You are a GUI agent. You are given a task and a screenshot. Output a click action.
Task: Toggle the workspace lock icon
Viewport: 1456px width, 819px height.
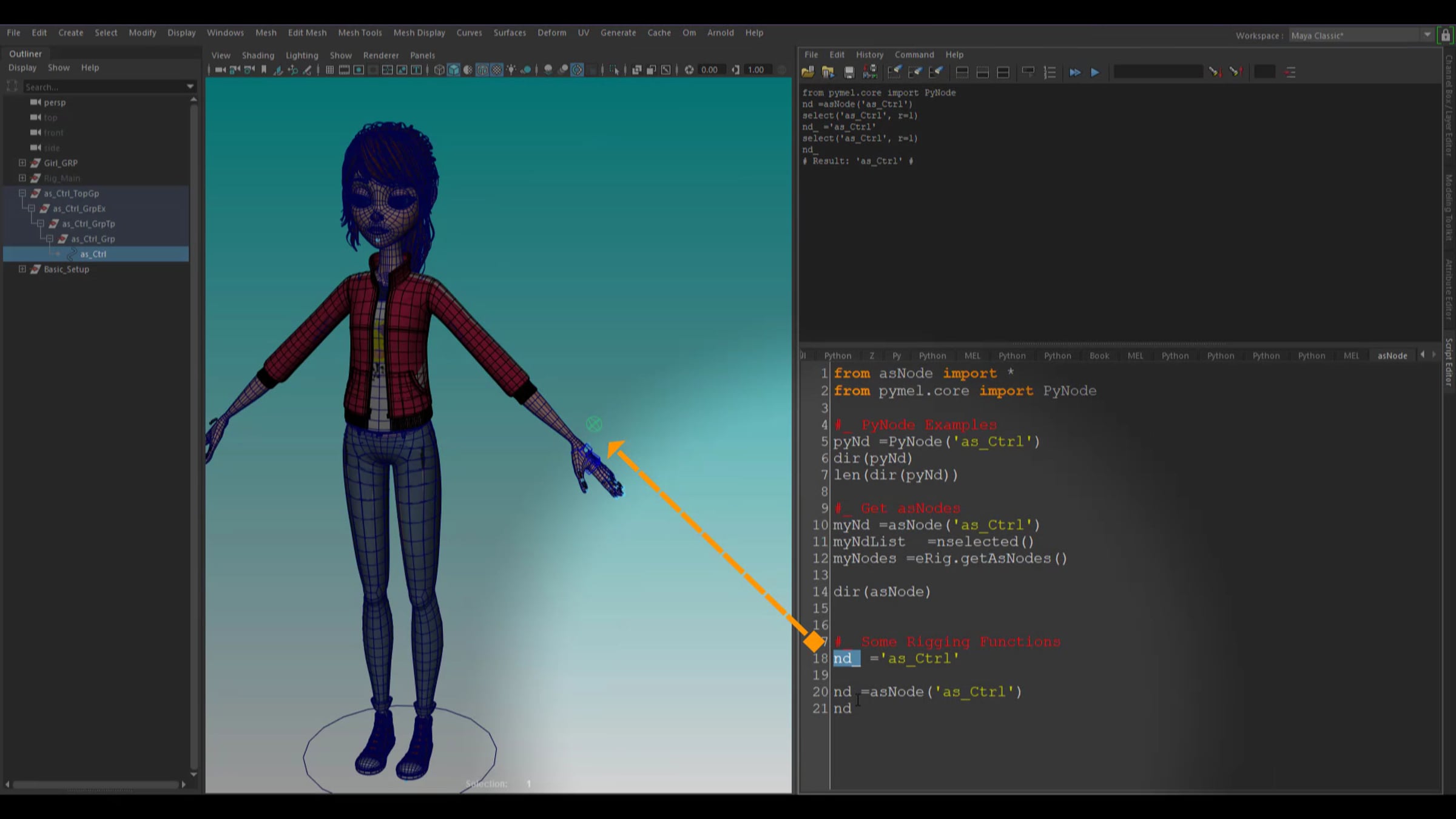pos(1446,35)
